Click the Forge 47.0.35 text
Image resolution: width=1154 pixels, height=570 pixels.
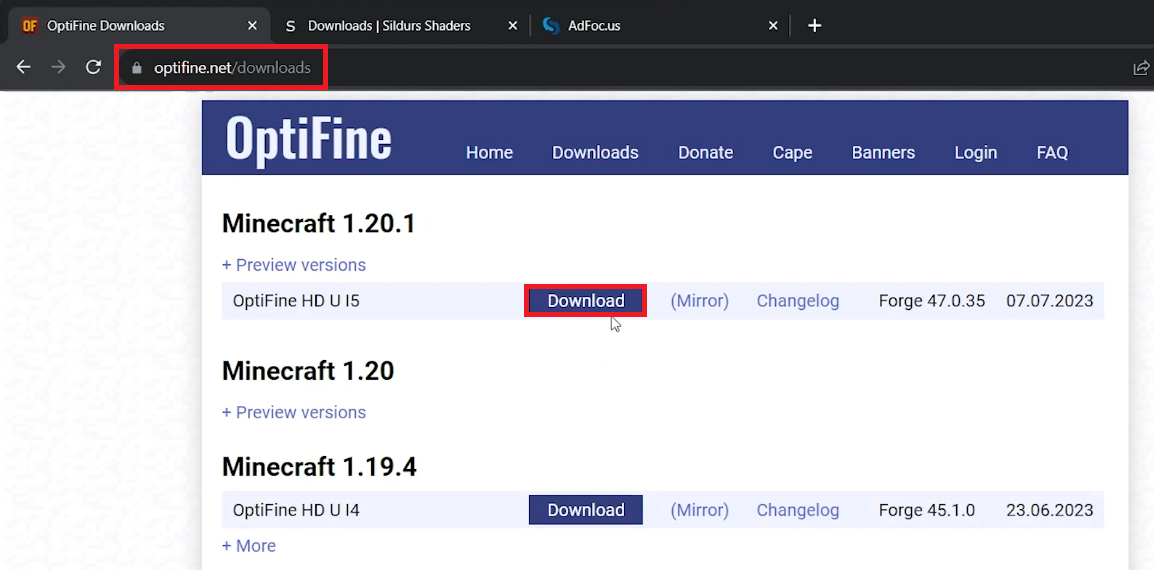(932, 300)
